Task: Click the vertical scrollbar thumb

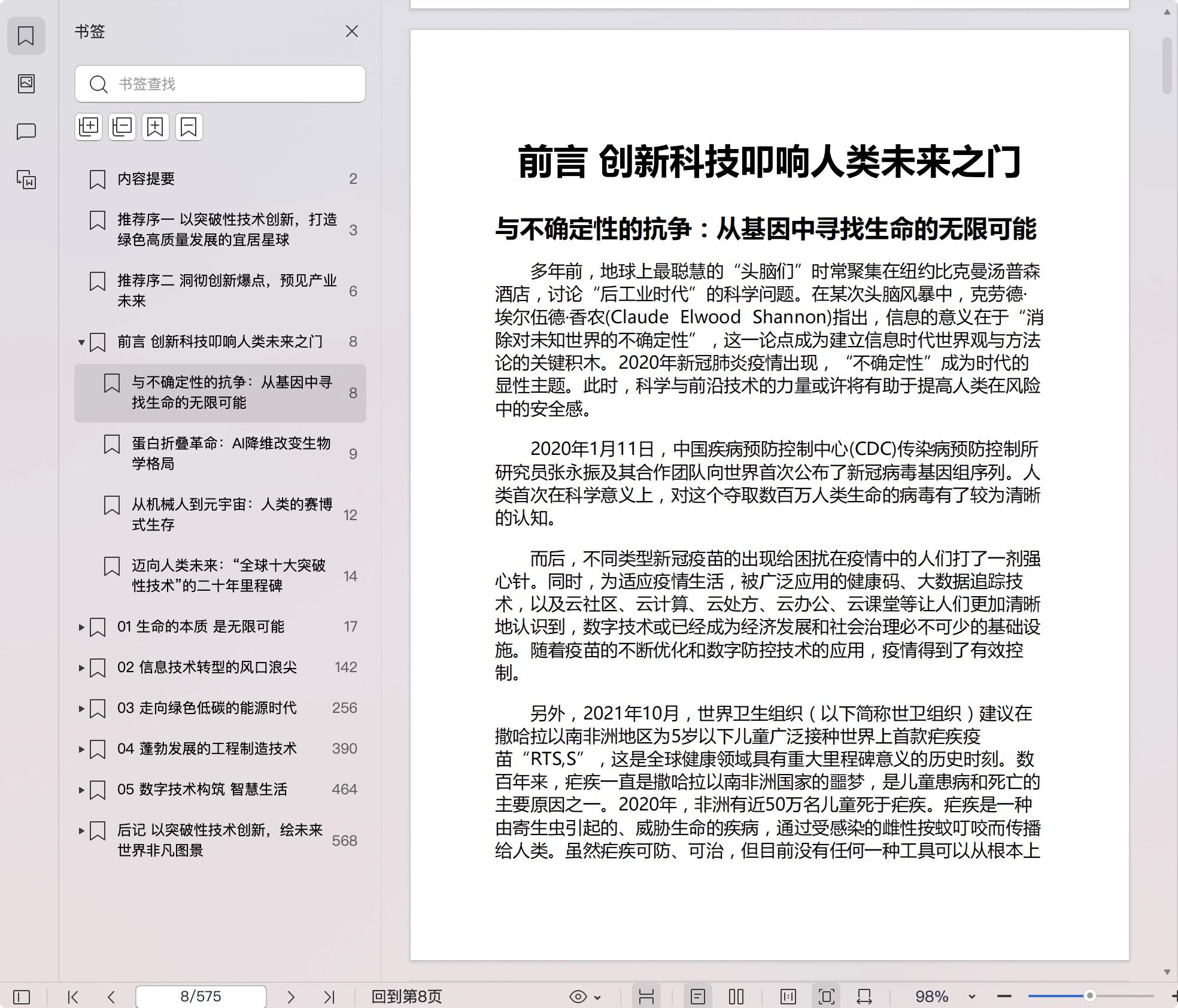Action: pyautogui.click(x=1167, y=65)
